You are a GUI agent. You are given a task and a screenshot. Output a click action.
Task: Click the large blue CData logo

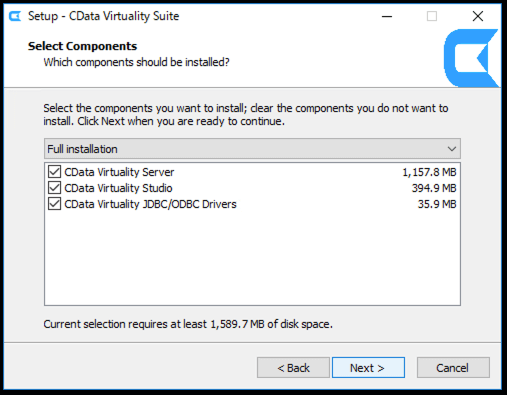471,58
